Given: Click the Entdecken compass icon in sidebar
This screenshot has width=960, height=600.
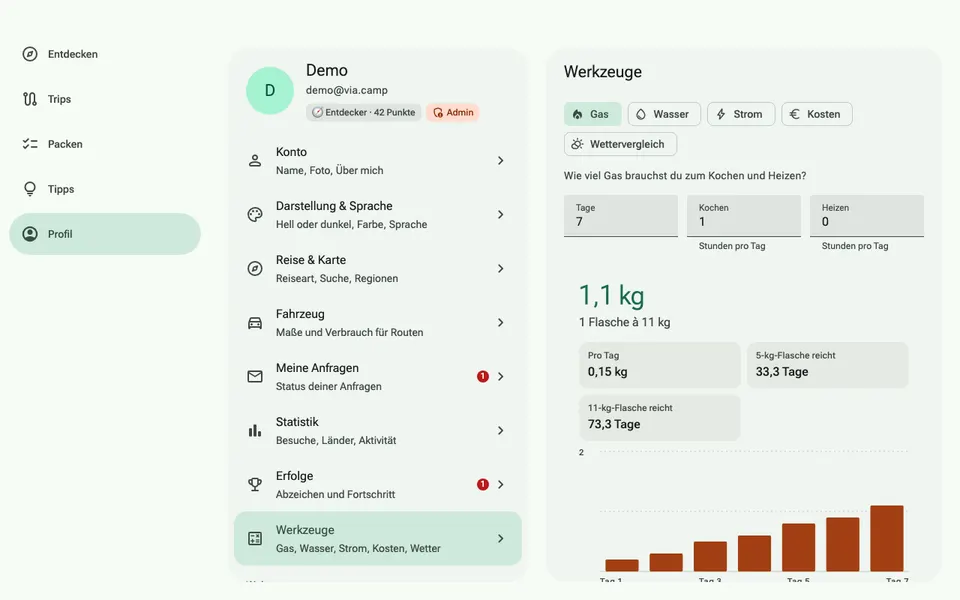Looking at the screenshot, I should 30,54.
